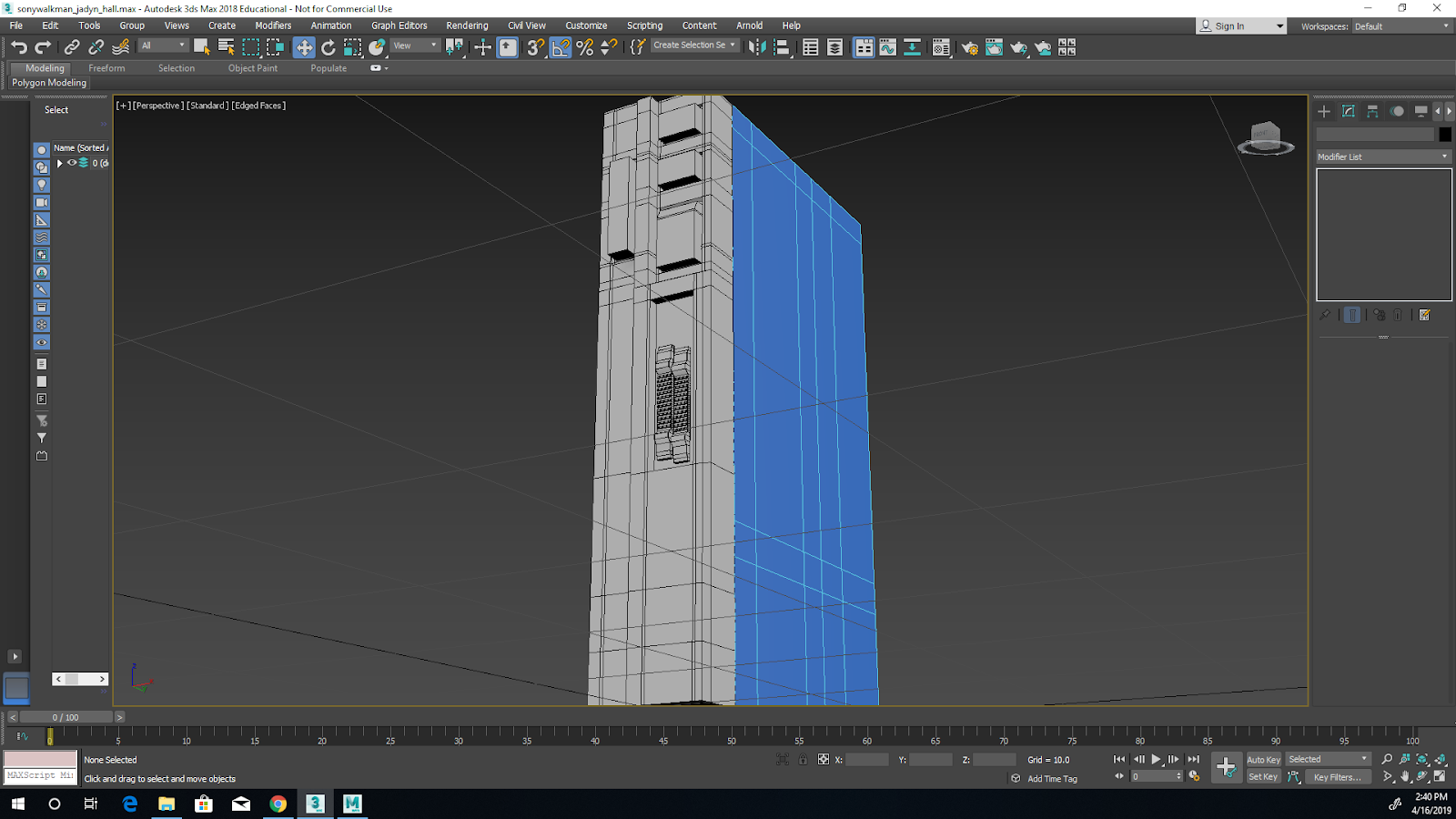This screenshot has width=1456, height=819.
Task: Enable the transform gizmo lock toggle
Action: click(x=802, y=759)
